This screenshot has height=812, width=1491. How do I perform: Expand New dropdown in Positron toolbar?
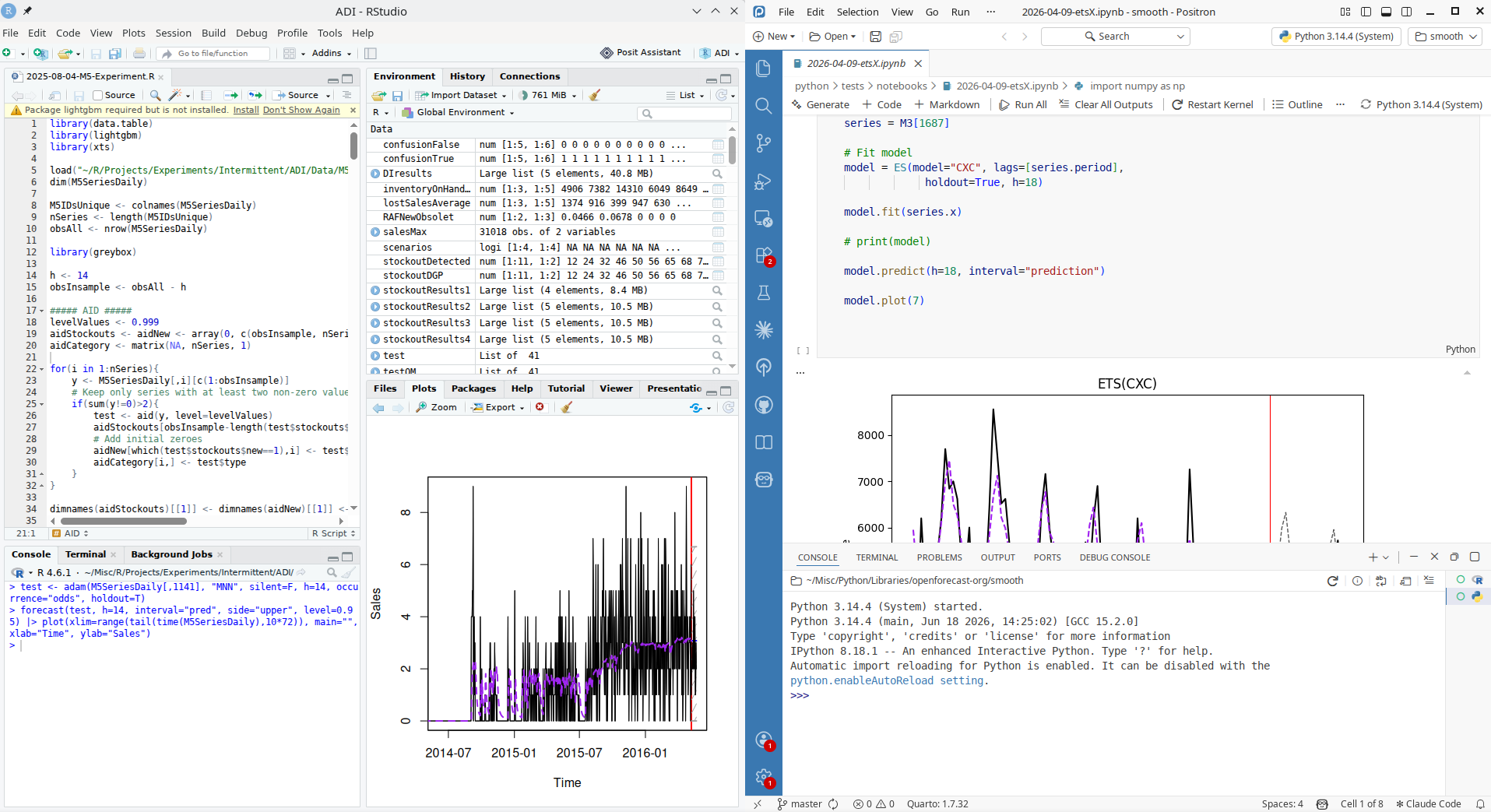click(x=774, y=37)
